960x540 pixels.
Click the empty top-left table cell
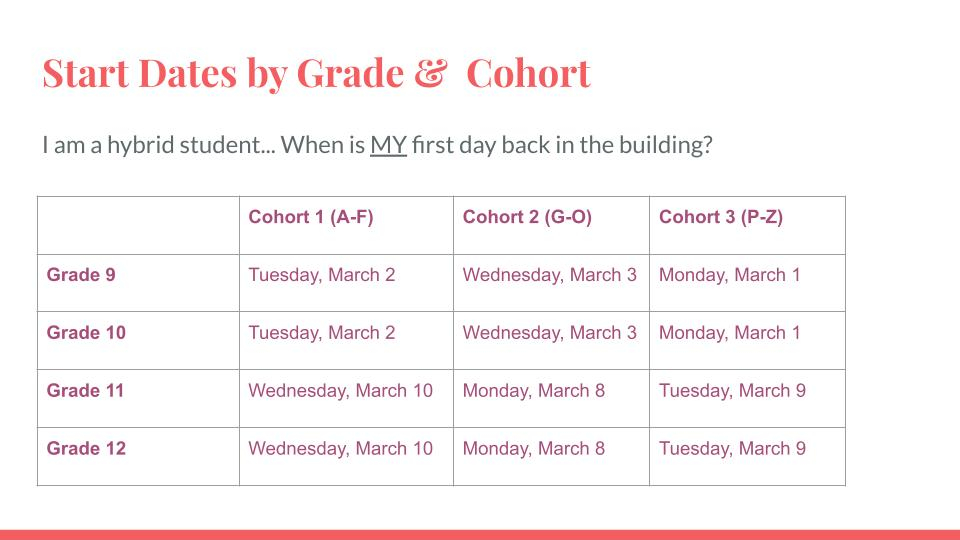click(138, 225)
